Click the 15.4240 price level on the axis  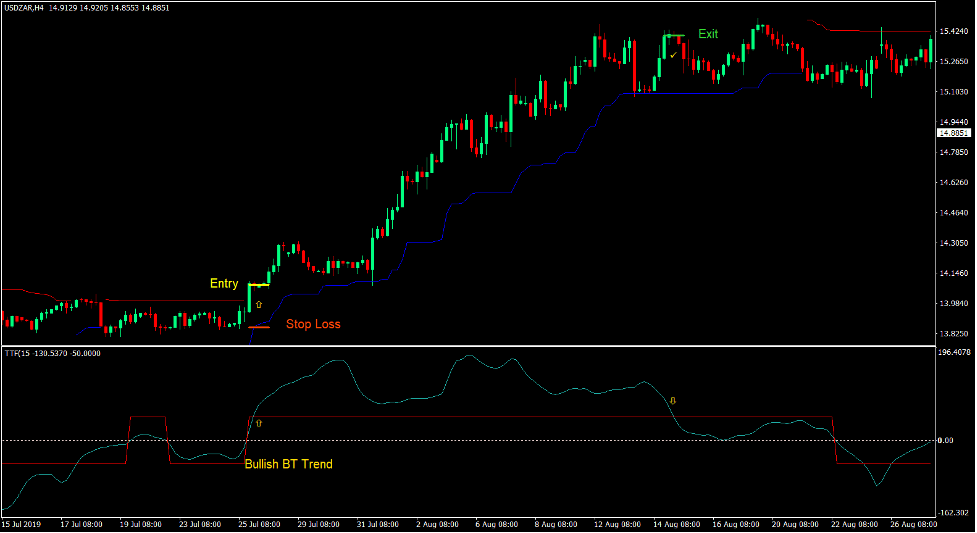coord(953,31)
